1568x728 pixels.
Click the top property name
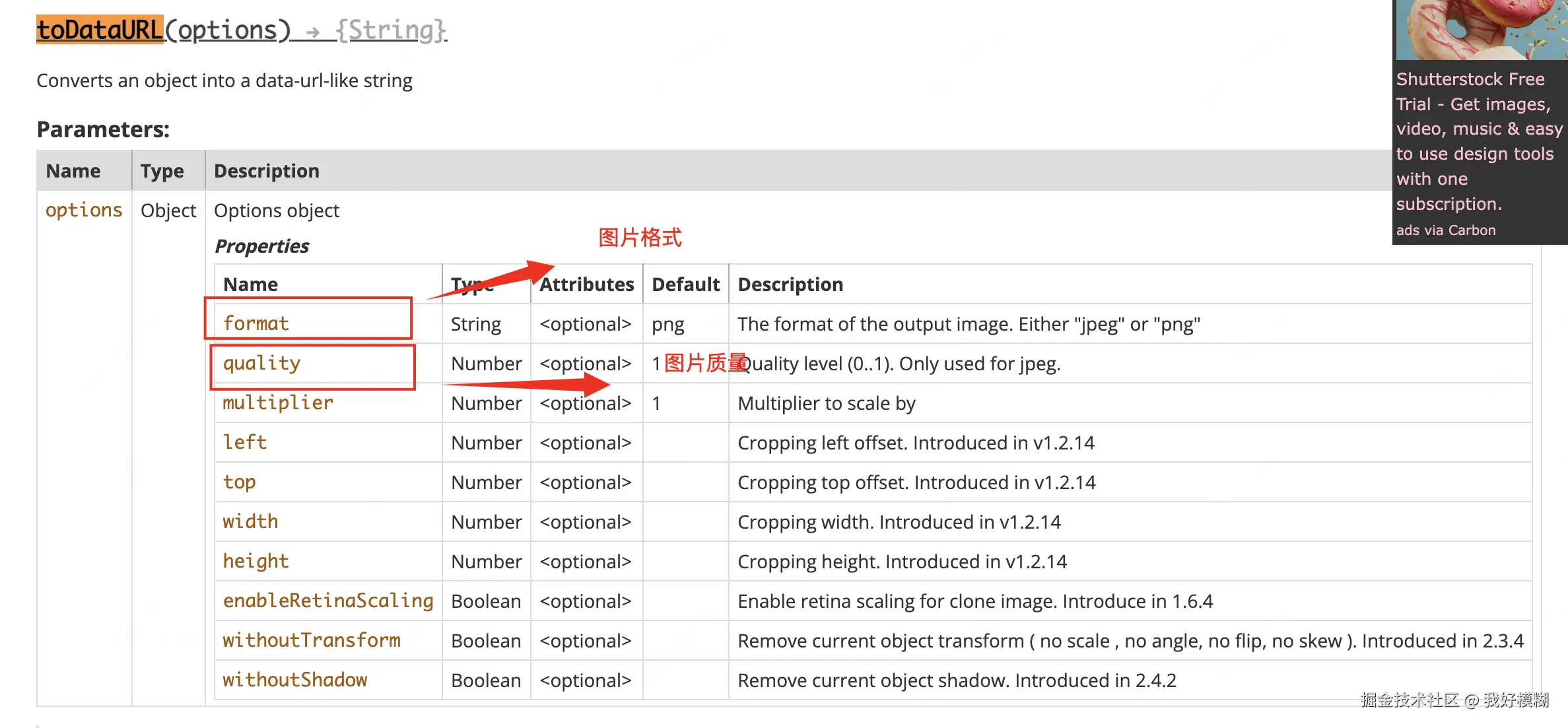[x=239, y=482]
